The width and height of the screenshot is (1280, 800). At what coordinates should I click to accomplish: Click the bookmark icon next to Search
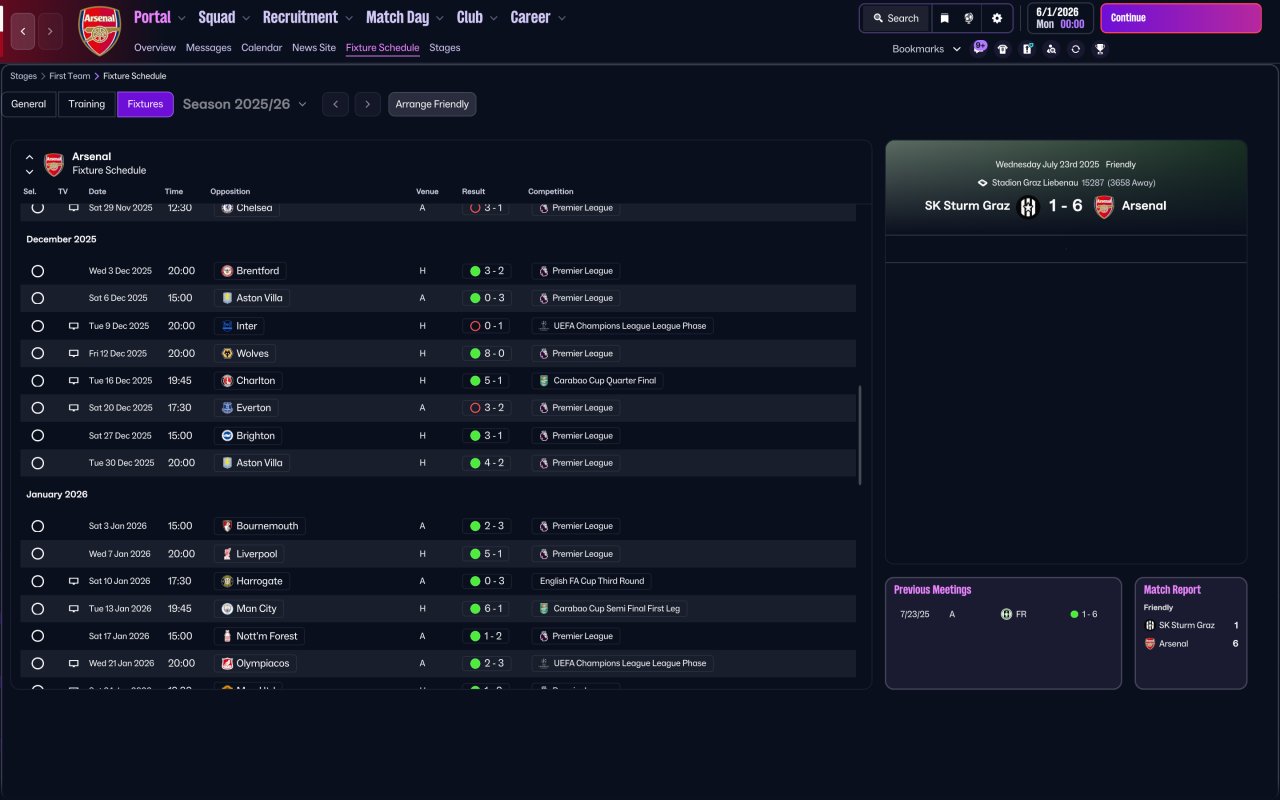click(x=944, y=18)
